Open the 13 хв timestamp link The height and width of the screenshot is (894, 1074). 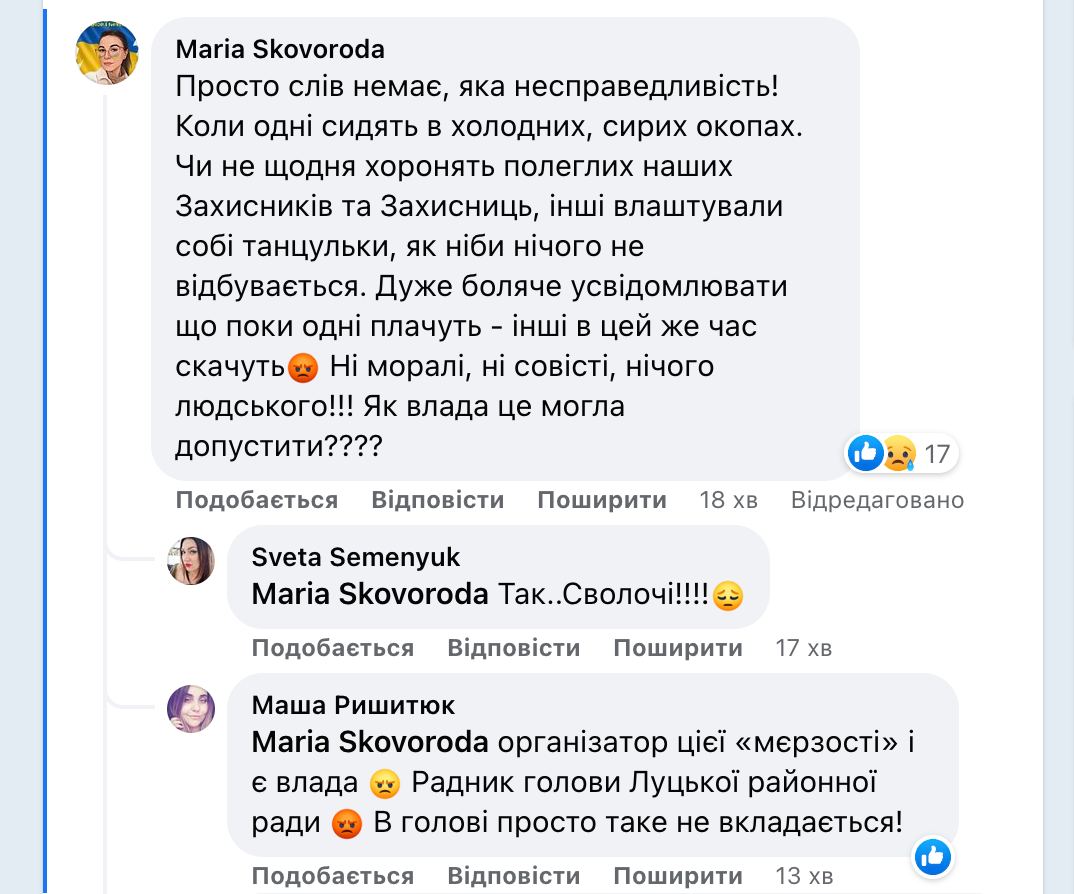coord(803,876)
